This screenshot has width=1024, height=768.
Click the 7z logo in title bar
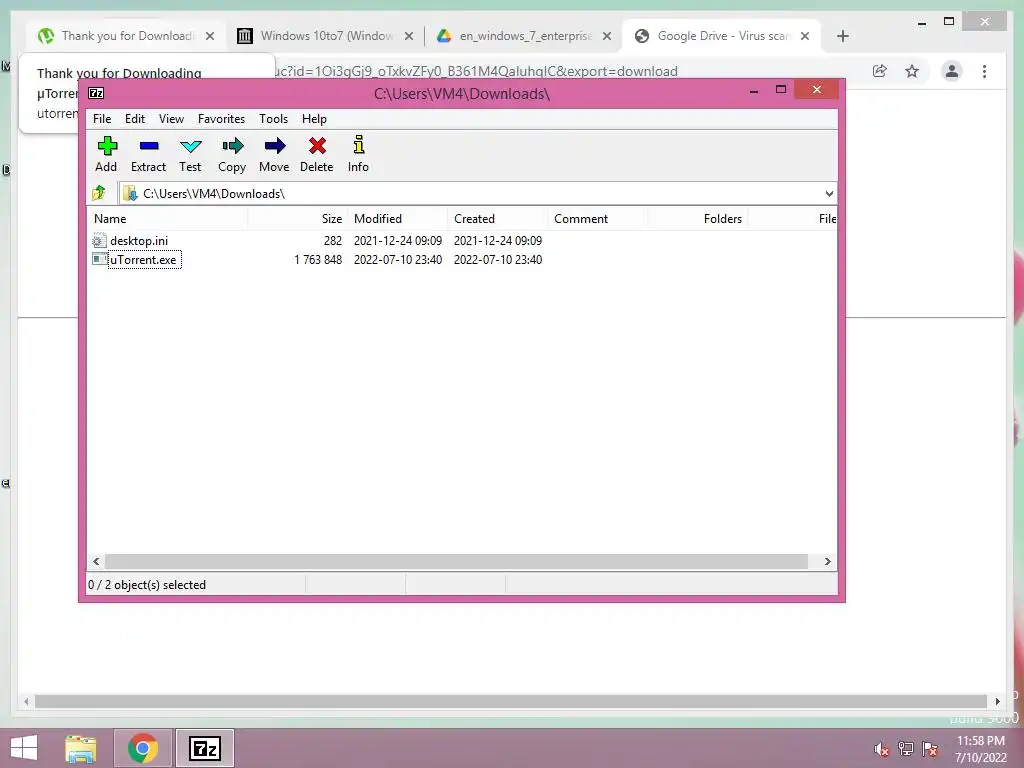(x=96, y=93)
